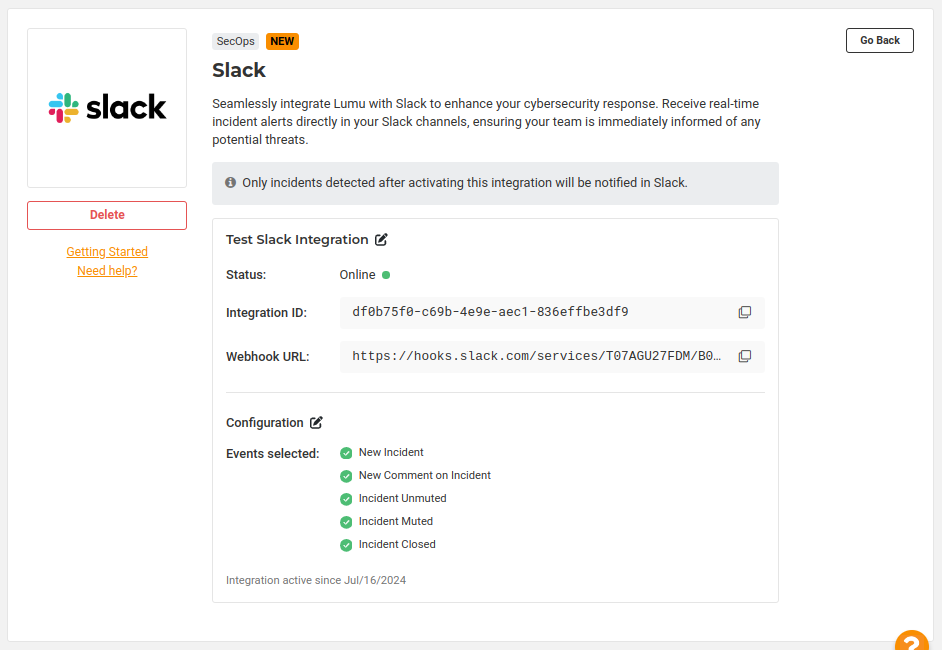Image resolution: width=942 pixels, height=650 pixels.
Task: Click the Slack logo image
Action: tap(107, 108)
